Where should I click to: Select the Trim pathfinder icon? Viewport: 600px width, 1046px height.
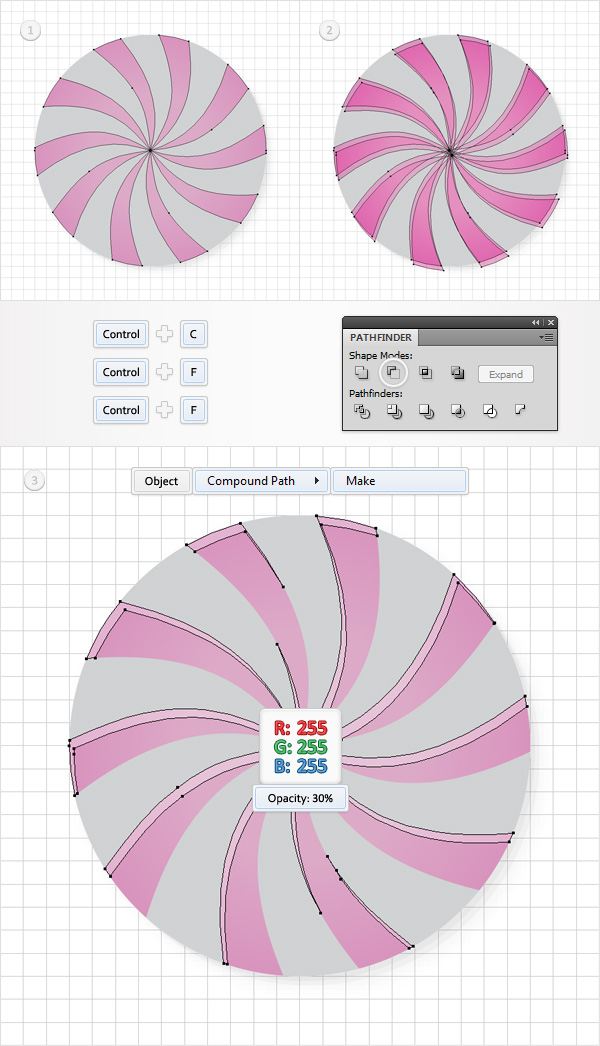click(394, 411)
